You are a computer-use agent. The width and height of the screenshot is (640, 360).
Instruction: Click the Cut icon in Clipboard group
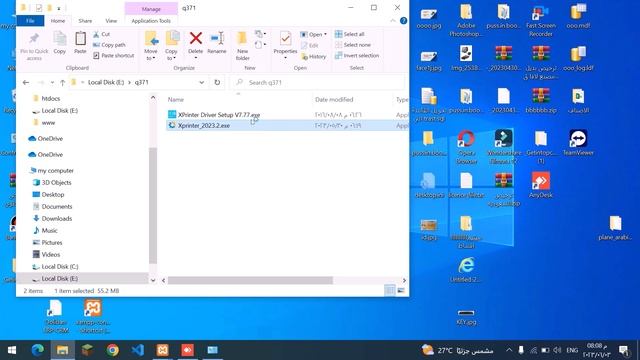point(96,34)
